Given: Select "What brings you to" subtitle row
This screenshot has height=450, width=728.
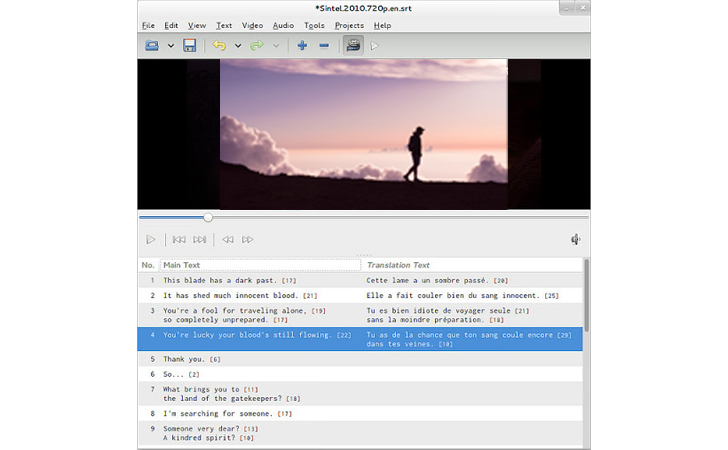Looking at the screenshot, I should coord(360,394).
